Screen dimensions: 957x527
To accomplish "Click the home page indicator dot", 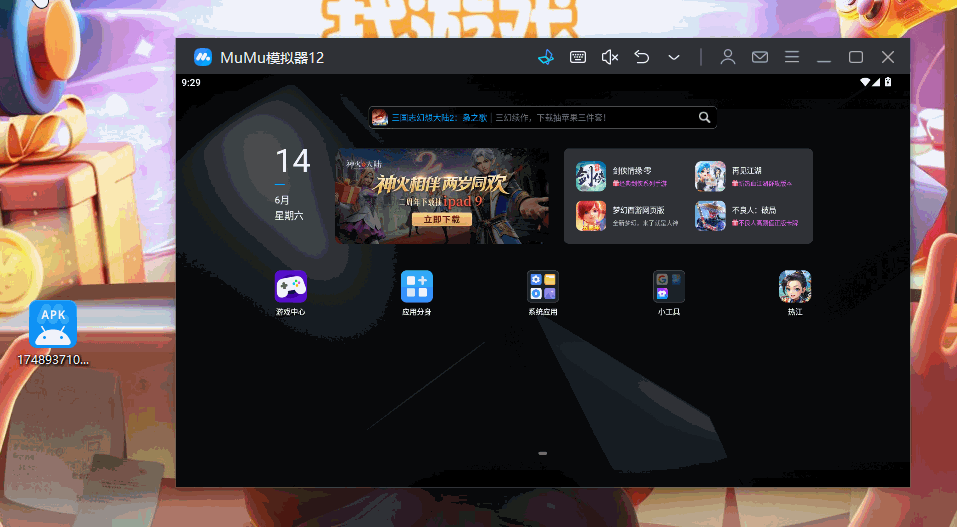I will (543, 453).
